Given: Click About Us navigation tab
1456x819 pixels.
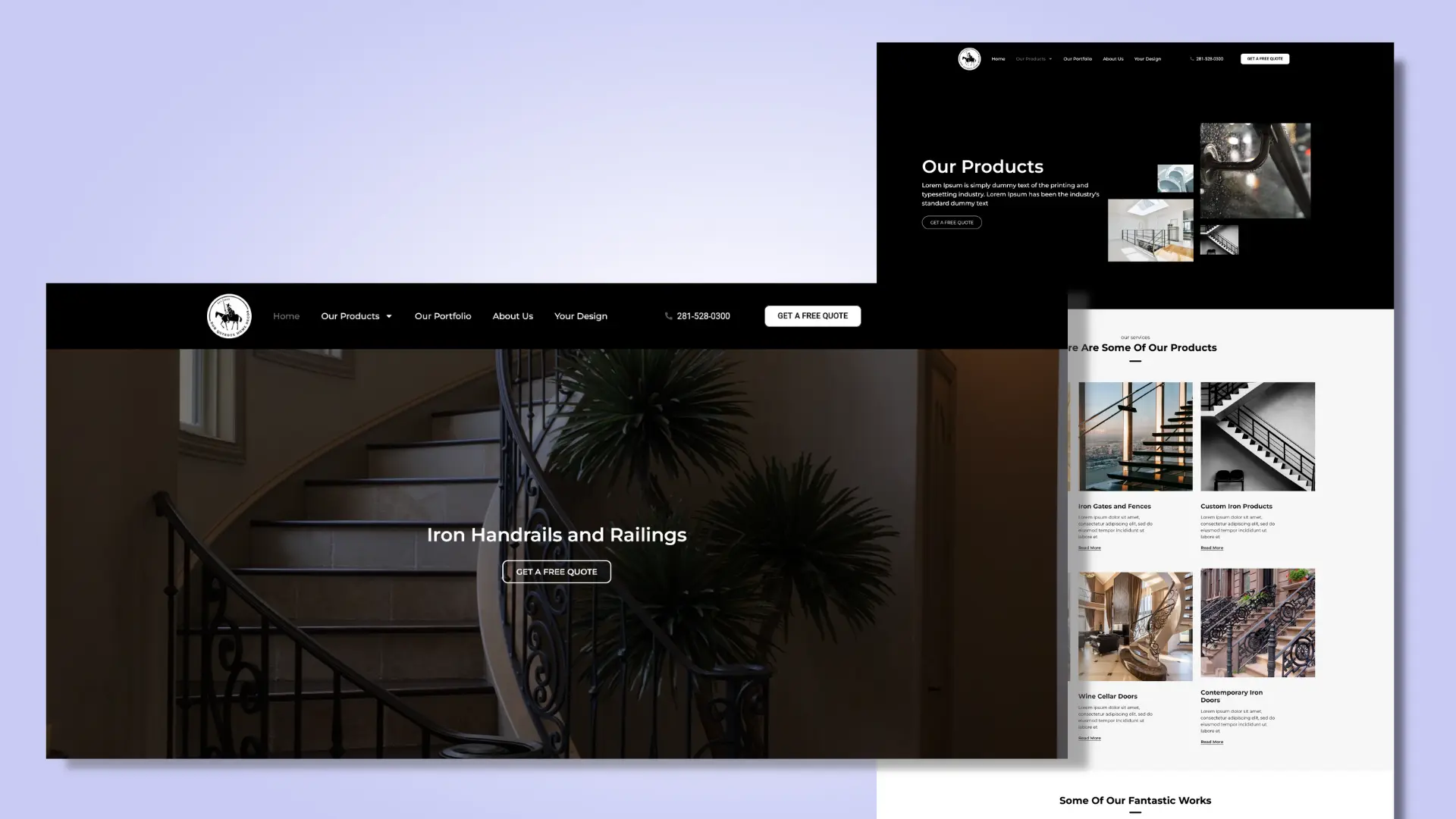Looking at the screenshot, I should 513,316.
